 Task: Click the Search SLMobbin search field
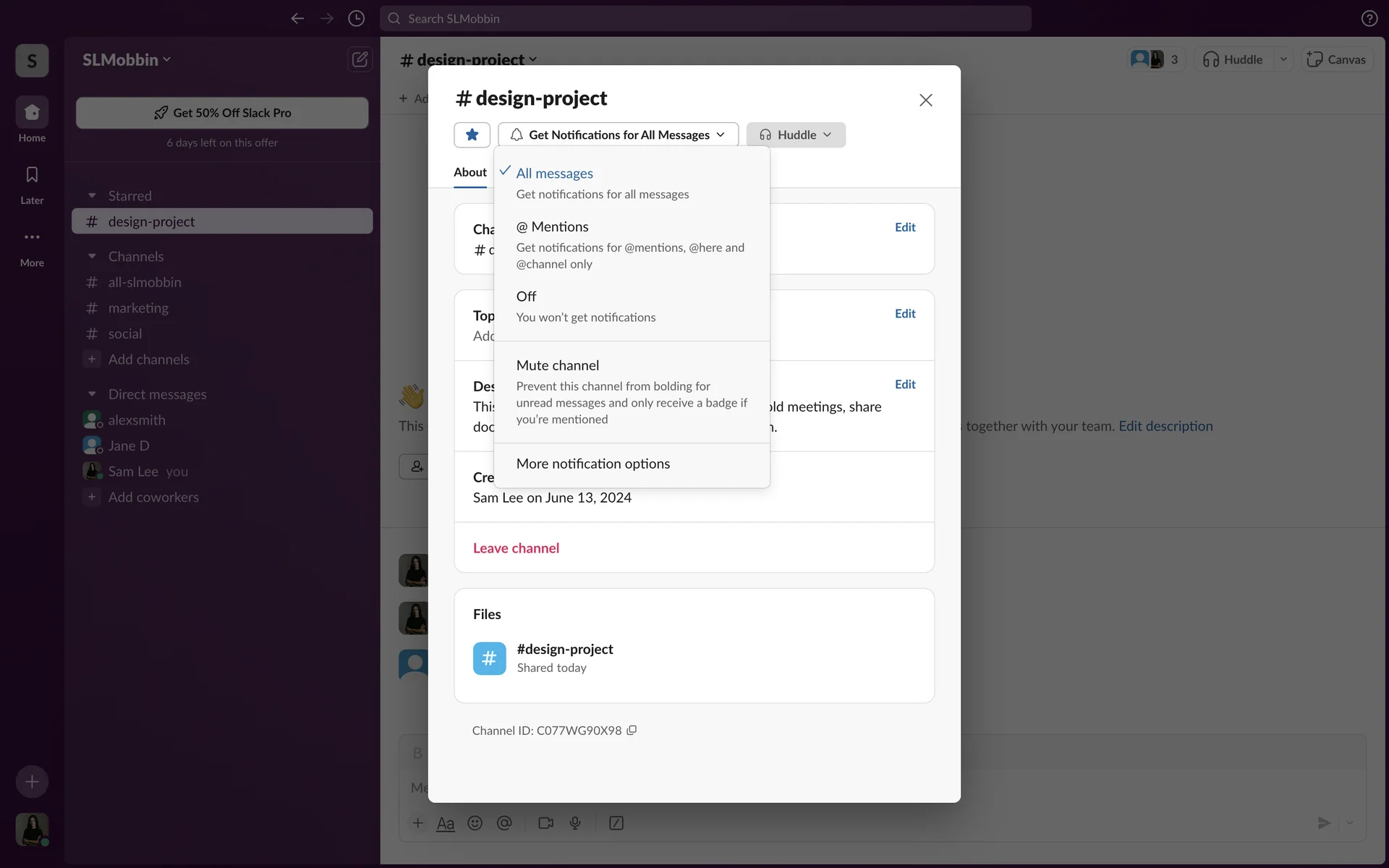pos(705,19)
